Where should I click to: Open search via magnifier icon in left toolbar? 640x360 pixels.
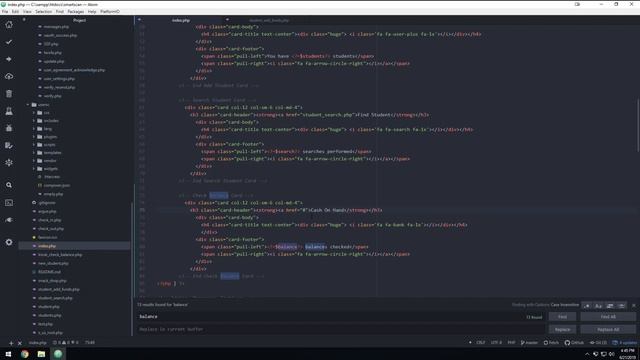[9, 185]
